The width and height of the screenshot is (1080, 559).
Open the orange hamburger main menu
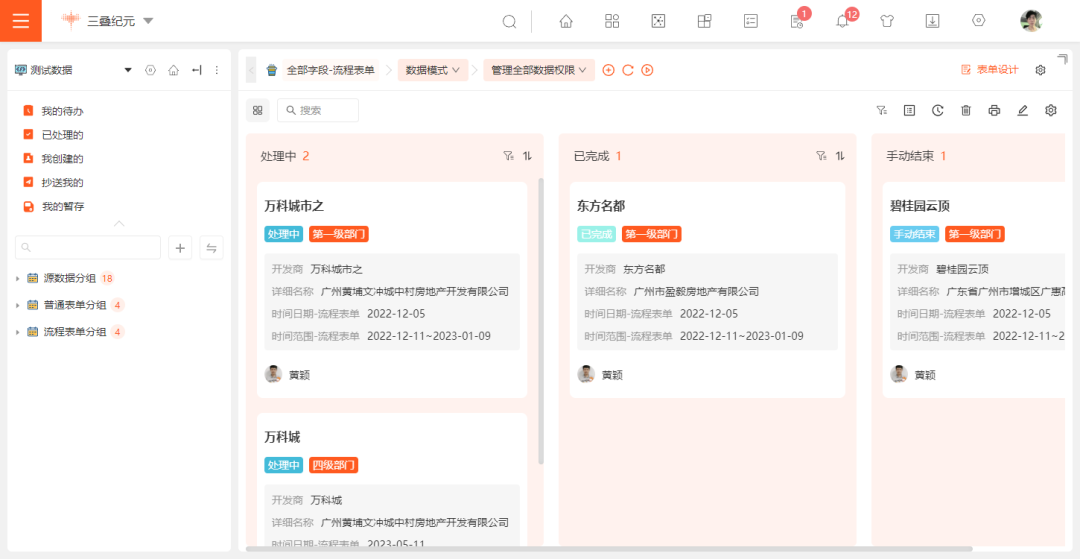pyautogui.click(x=21, y=21)
